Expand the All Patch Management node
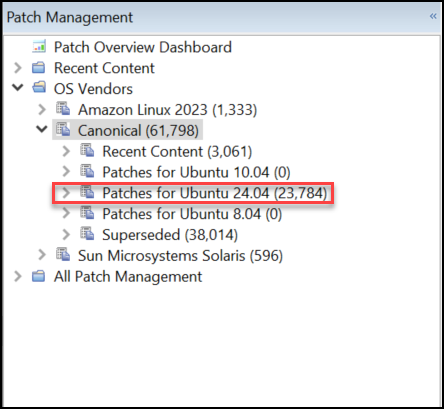The image size is (444, 409). coord(18,276)
